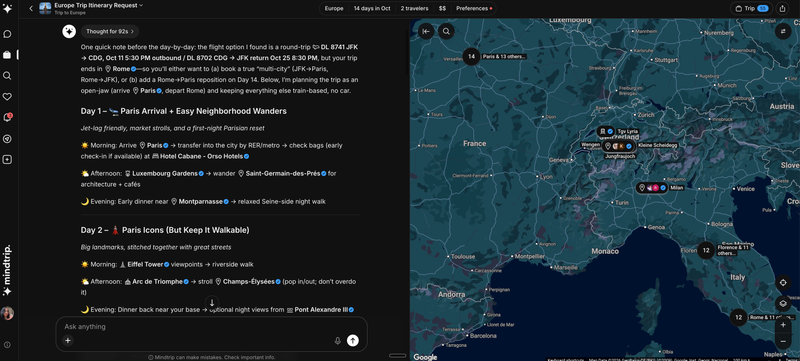Click the Mindtrip sparkle logo at top left
The width and height of the screenshot is (800, 361).
pos(7,9)
